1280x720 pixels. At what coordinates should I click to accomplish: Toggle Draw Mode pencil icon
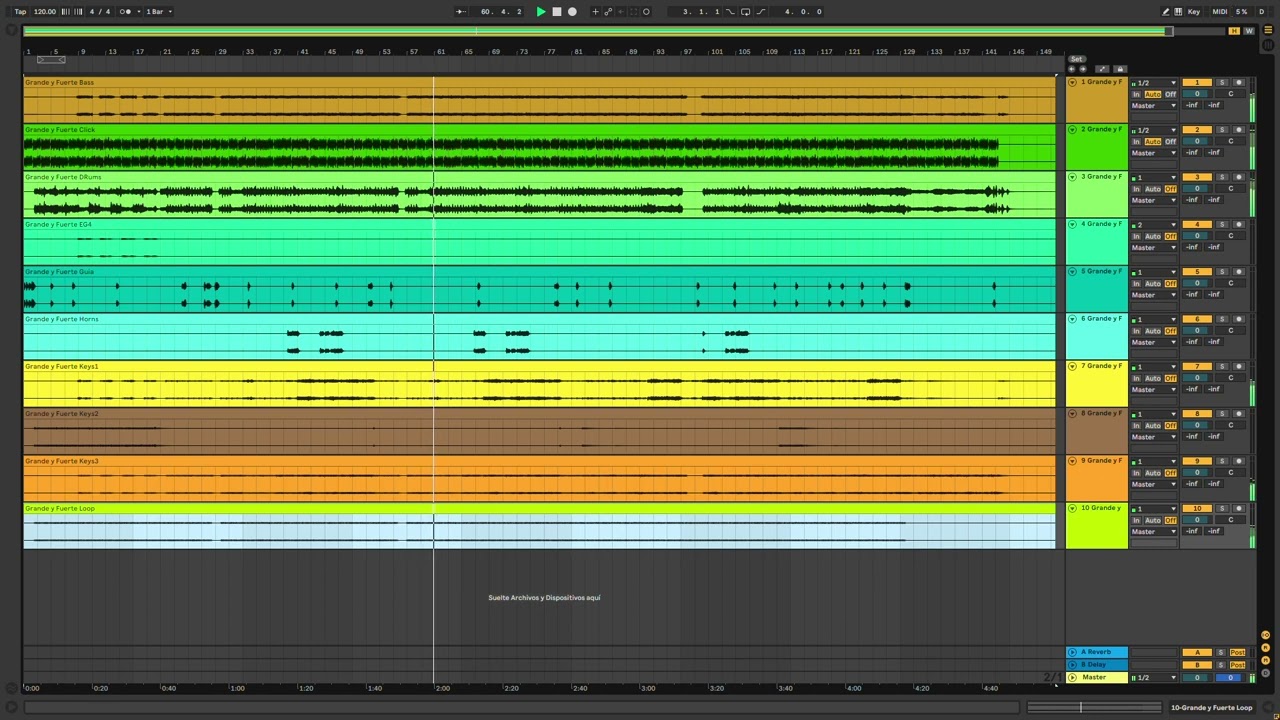[1165, 12]
